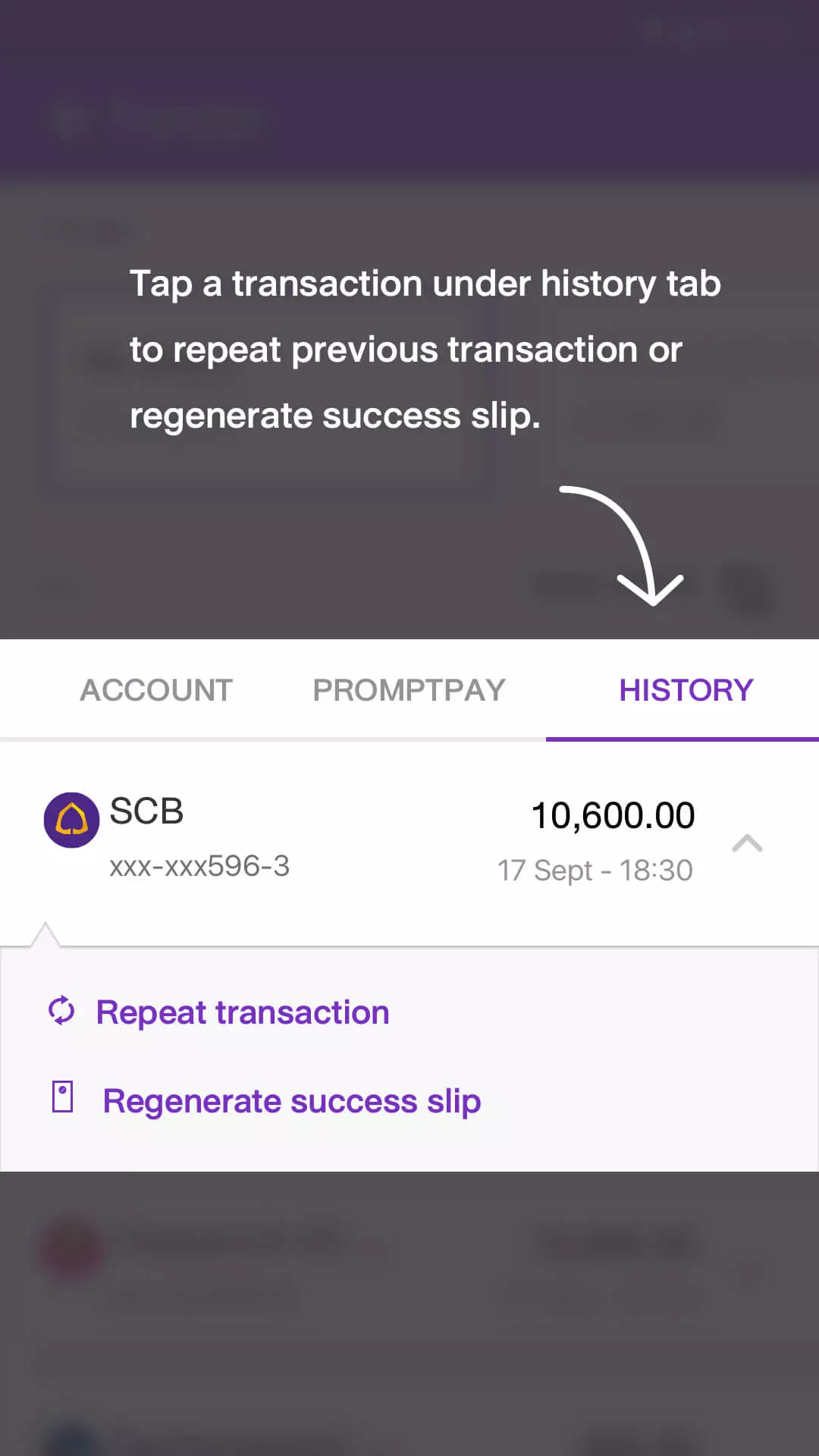Viewport: 819px width, 1456px height.
Task: Select the HISTORY tab
Action: click(x=686, y=690)
